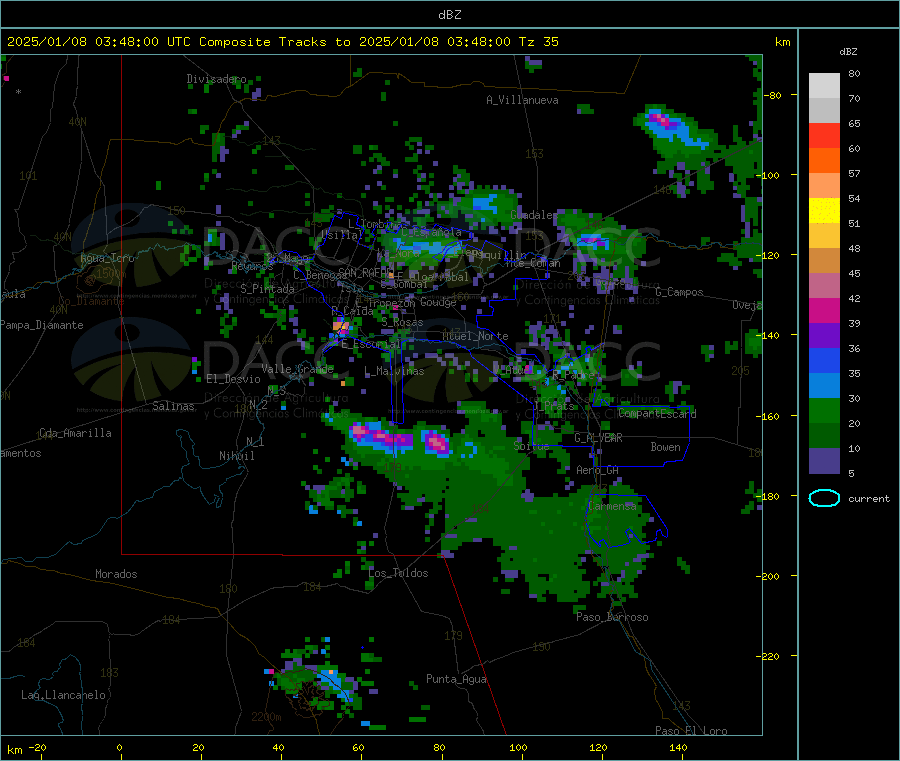Click the '0' km tick on bottom axis
900x761 pixels.
tap(120, 748)
